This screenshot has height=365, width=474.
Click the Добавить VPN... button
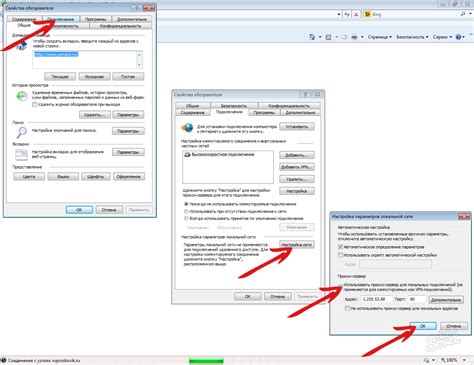pyautogui.click(x=297, y=167)
